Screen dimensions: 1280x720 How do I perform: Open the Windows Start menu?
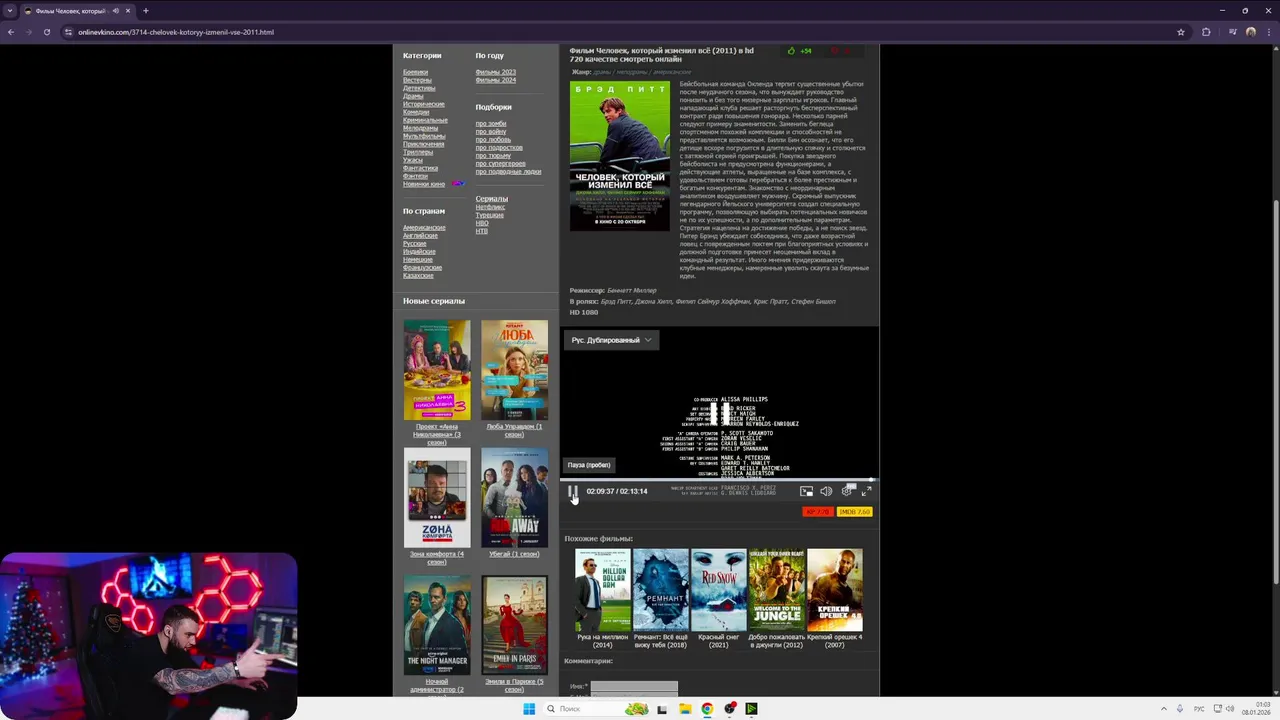[x=529, y=709]
